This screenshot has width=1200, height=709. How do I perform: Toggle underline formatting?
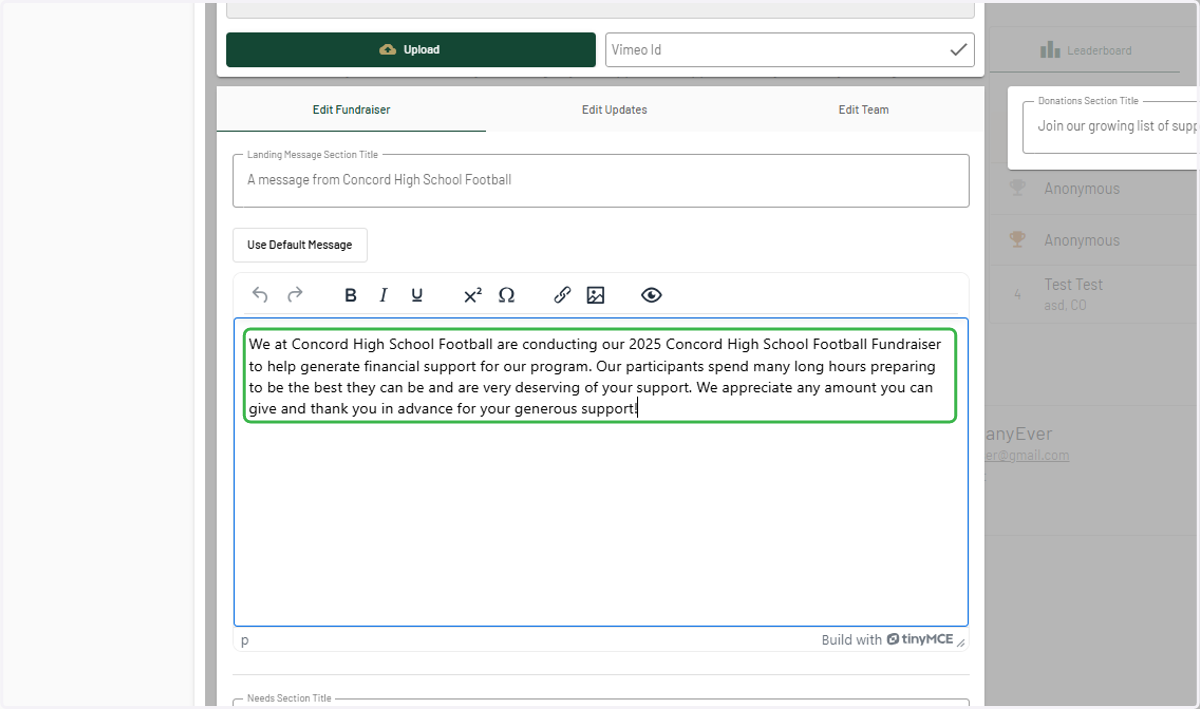[x=417, y=295]
